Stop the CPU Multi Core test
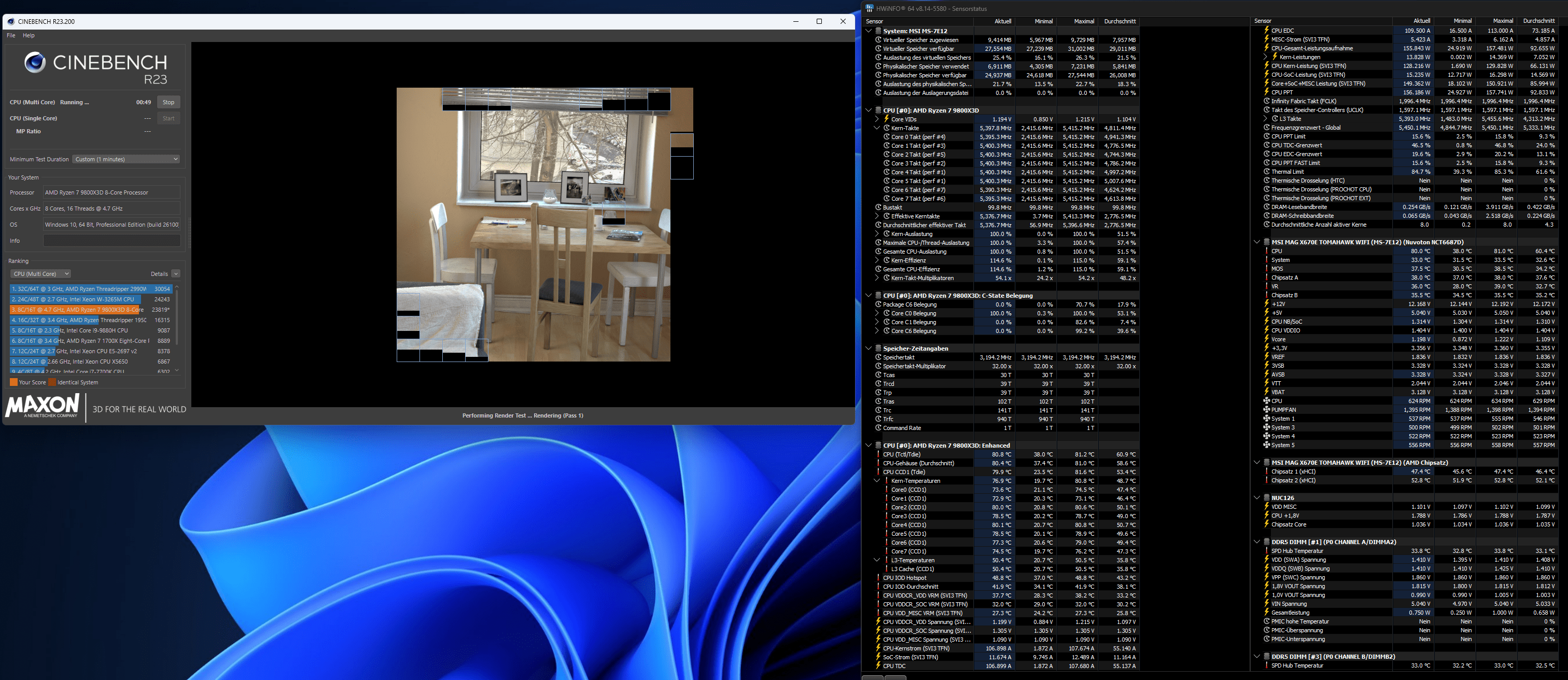This screenshot has width=1568, height=680. pyautogui.click(x=169, y=102)
